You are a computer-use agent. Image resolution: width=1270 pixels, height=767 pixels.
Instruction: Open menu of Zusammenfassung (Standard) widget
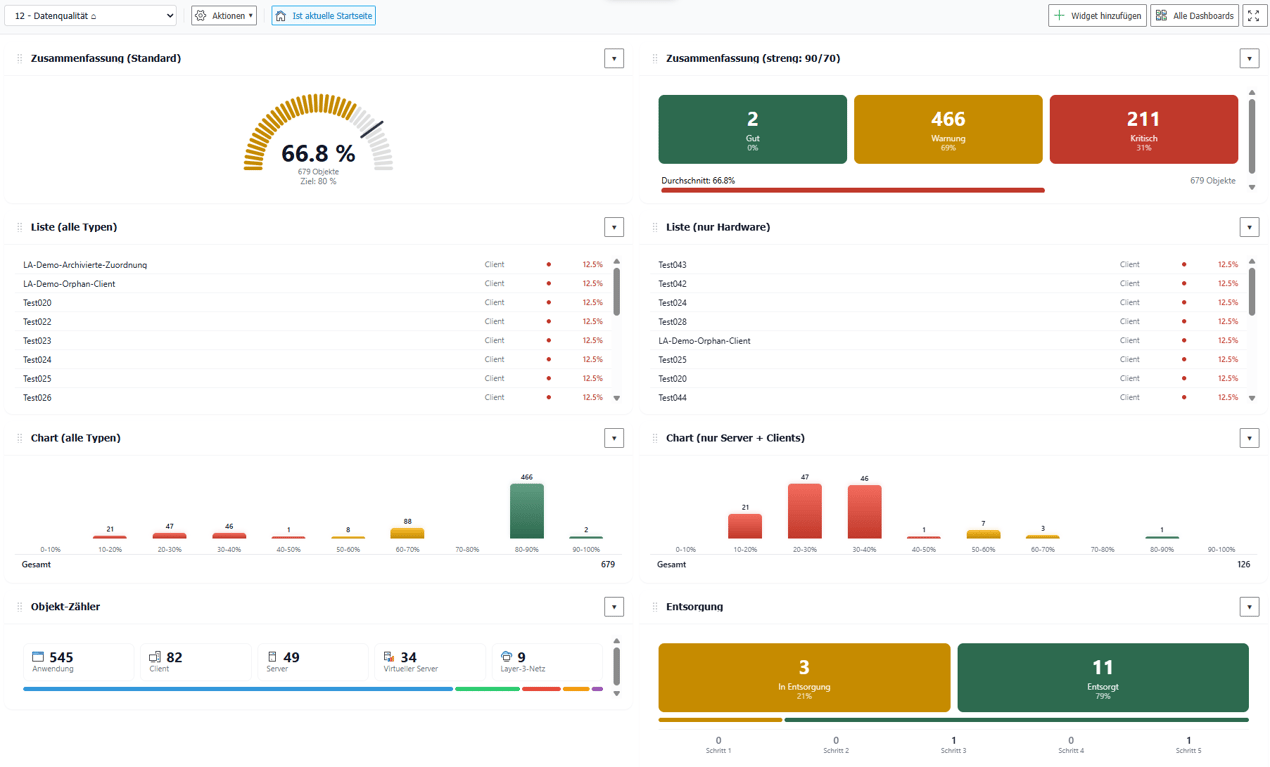(614, 59)
